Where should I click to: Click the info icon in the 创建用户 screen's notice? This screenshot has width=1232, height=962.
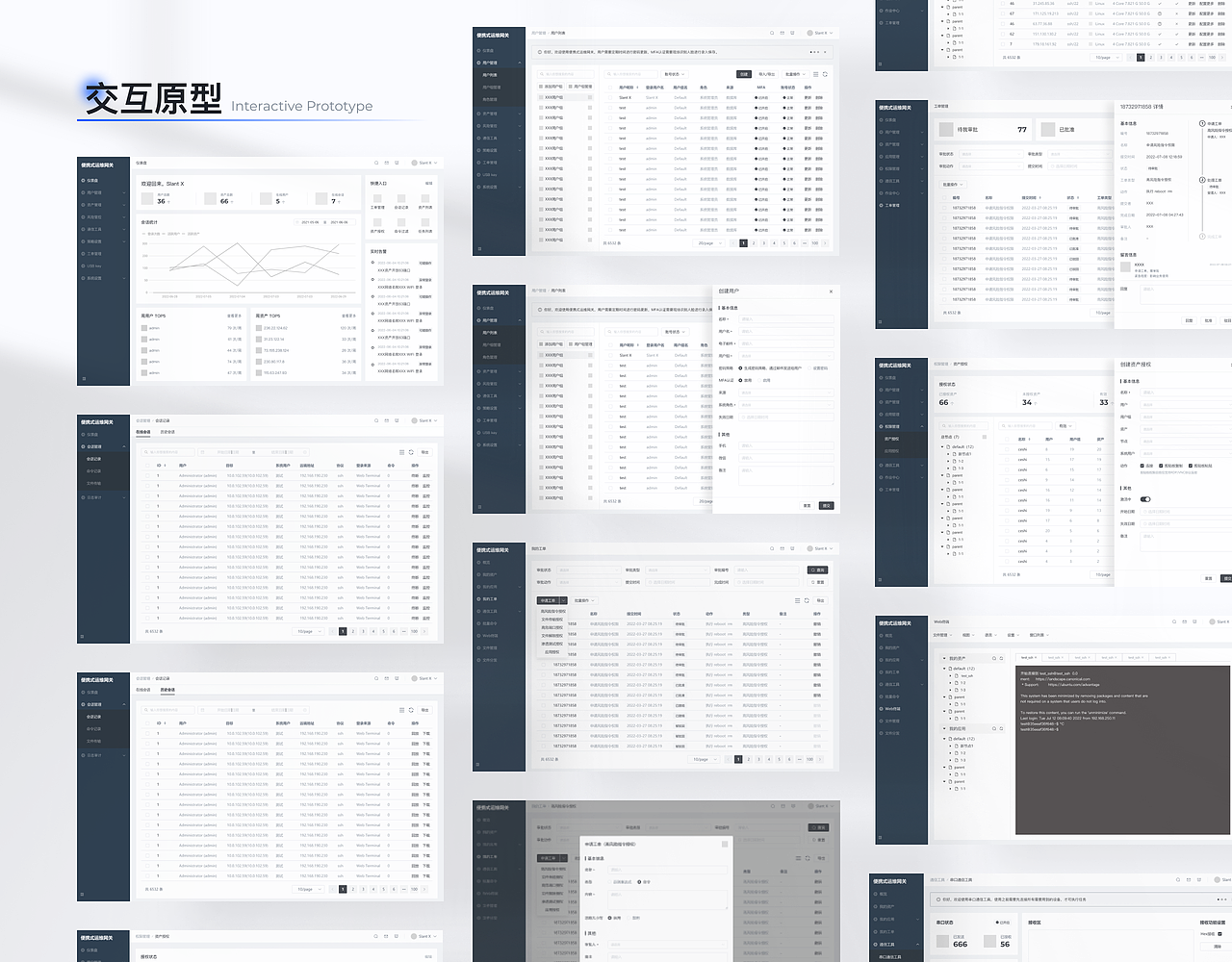click(x=540, y=310)
